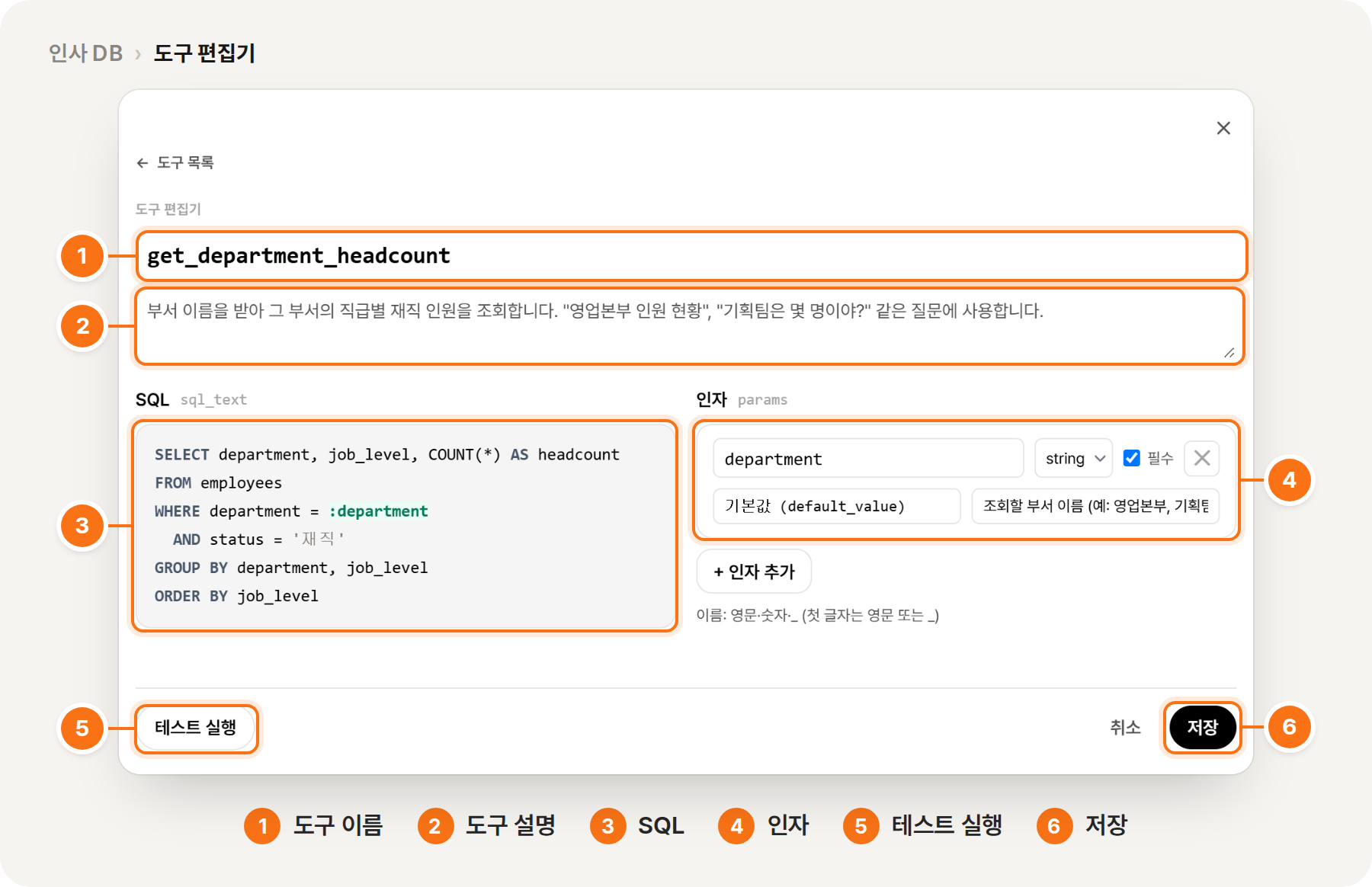Viewport: 1372px width, 887px height.
Task: Click the sql_text label beside SQL
Action: tap(213, 400)
